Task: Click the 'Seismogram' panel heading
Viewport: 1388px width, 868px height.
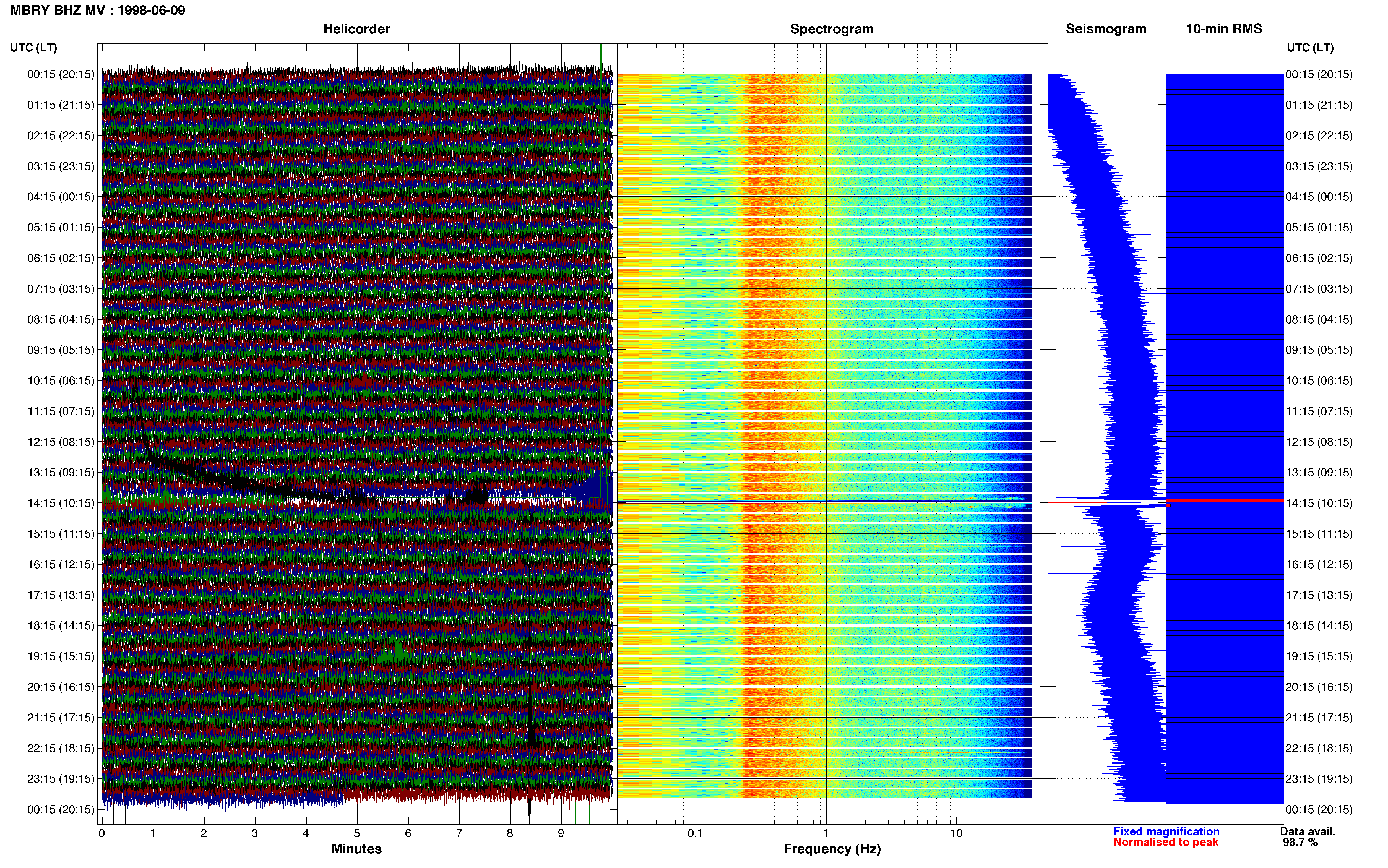Action: pos(1106,29)
